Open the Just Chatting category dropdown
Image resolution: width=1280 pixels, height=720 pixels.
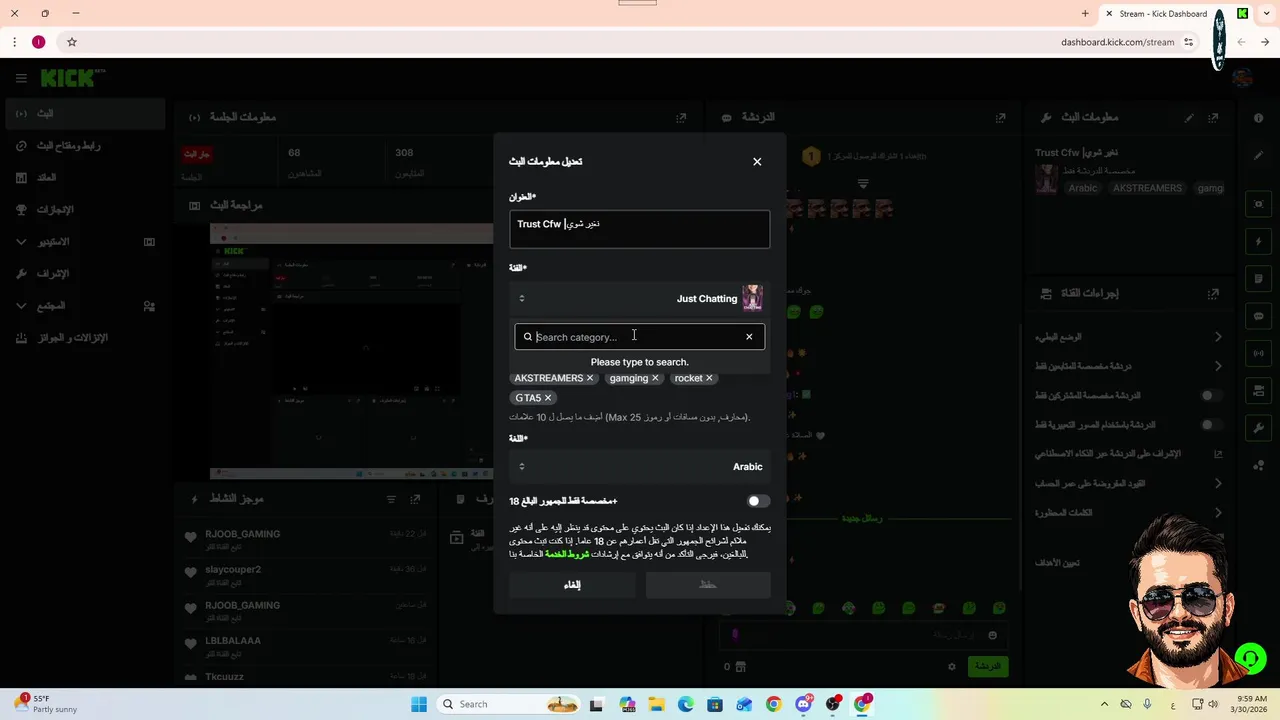[639, 298]
